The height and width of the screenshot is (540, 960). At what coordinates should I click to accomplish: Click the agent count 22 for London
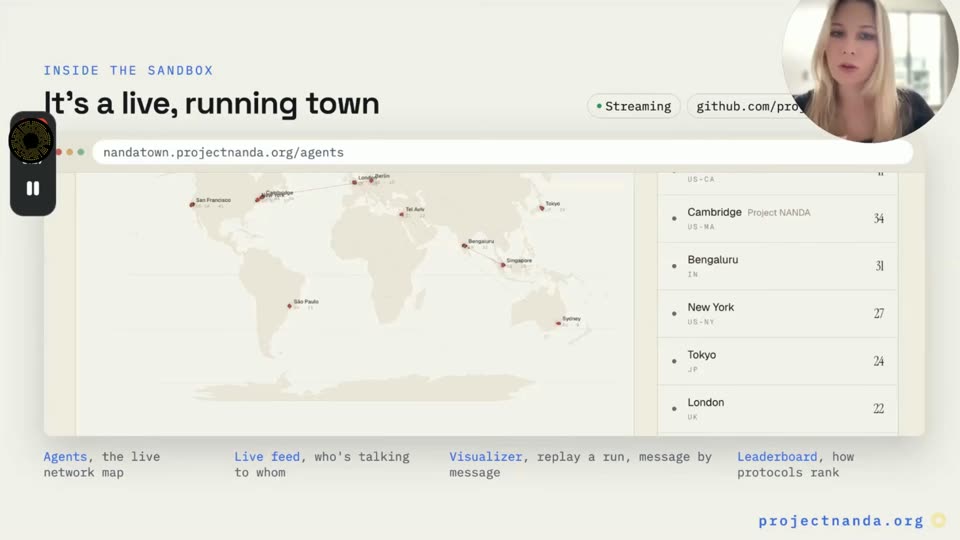(x=879, y=408)
